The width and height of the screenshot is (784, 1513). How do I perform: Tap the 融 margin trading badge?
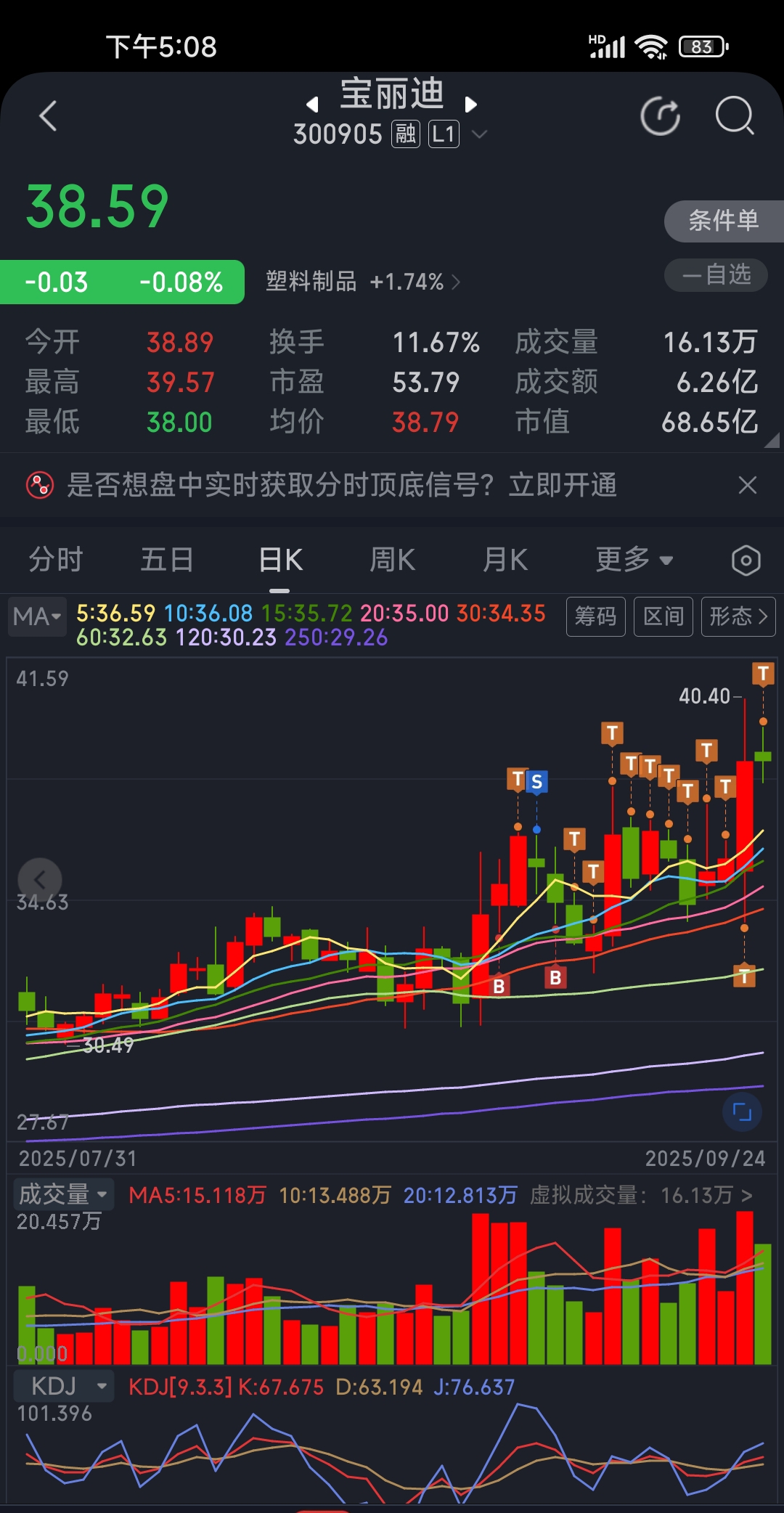(x=406, y=134)
